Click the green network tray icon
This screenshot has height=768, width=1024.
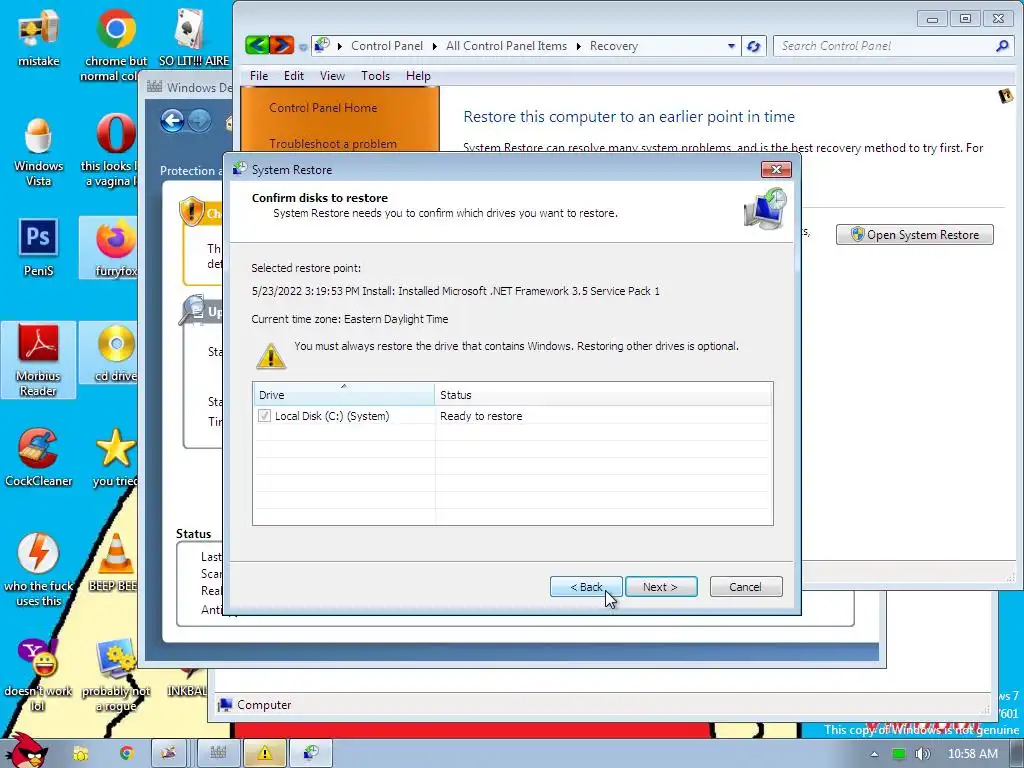click(899, 754)
